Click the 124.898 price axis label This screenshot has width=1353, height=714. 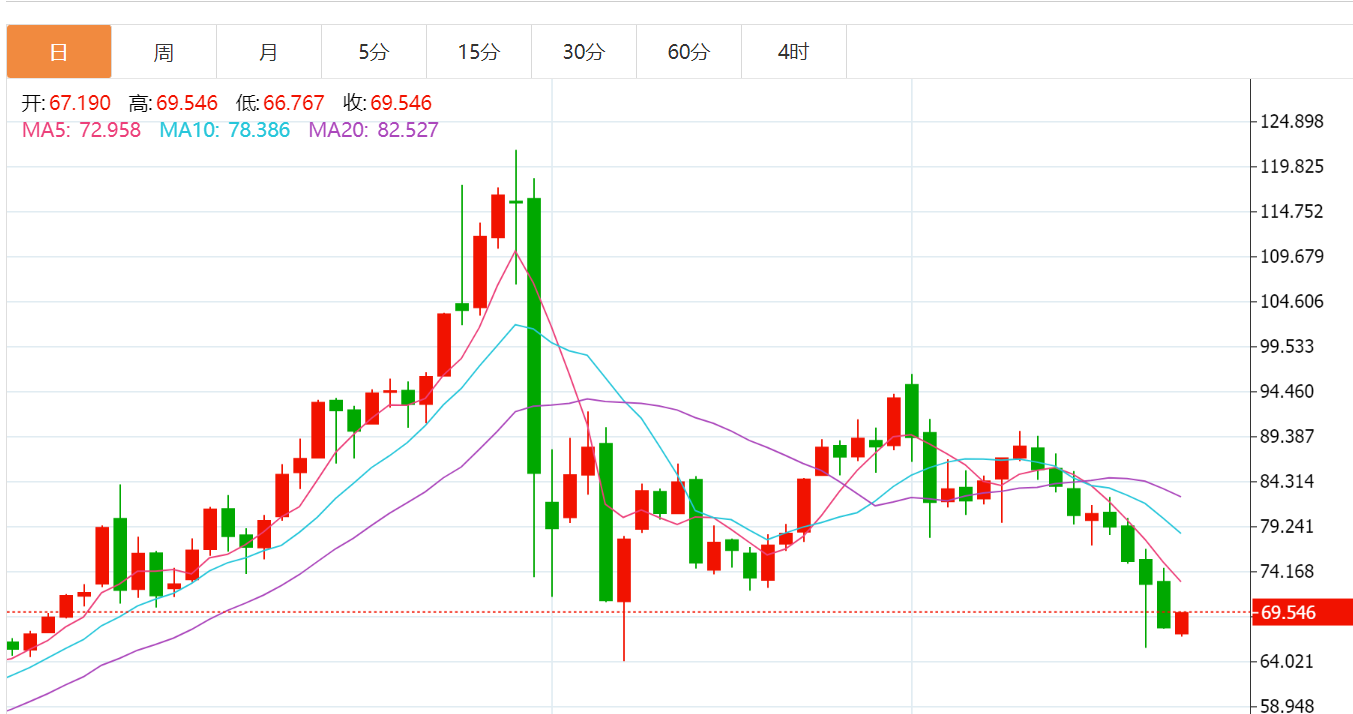click(1291, 122)
